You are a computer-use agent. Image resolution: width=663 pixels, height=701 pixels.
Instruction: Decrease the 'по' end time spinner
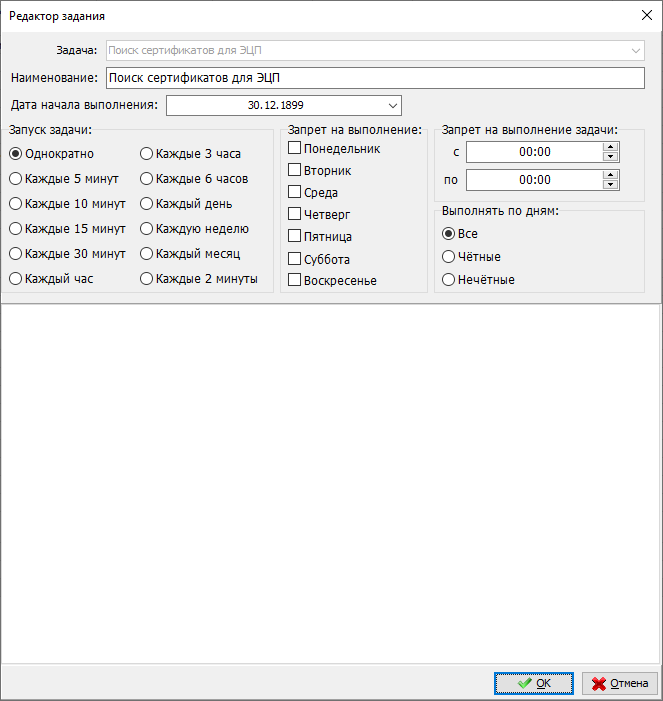(610, 185)
